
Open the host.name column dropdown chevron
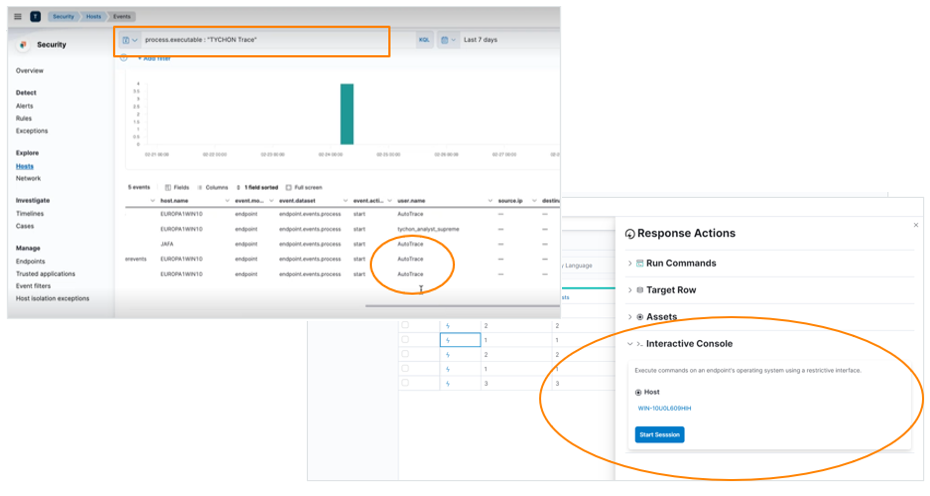[x=227, y=201]
